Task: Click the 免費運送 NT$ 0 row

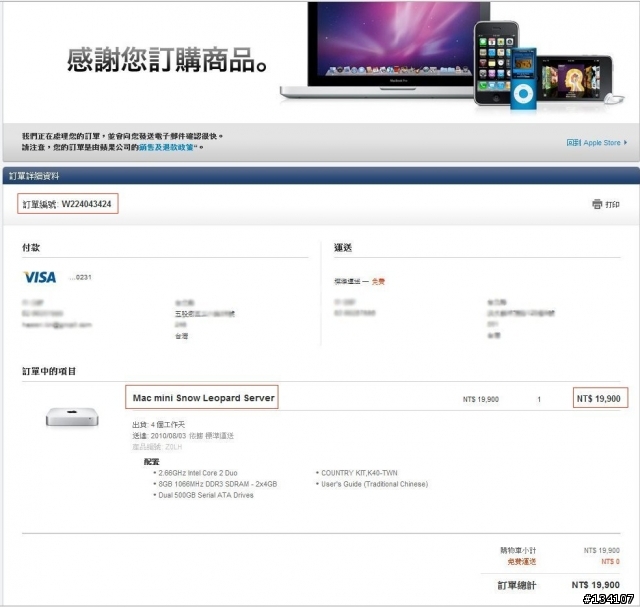Action: coord(563,562)
